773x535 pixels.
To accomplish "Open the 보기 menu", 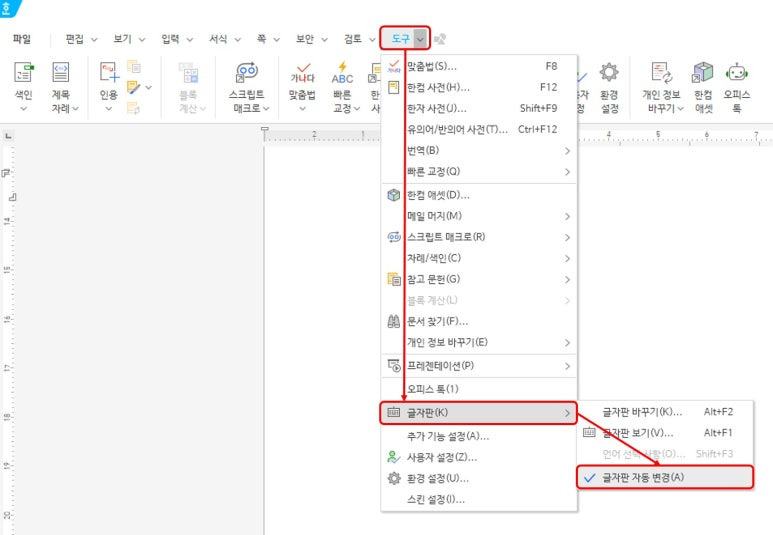I will 122,39.
